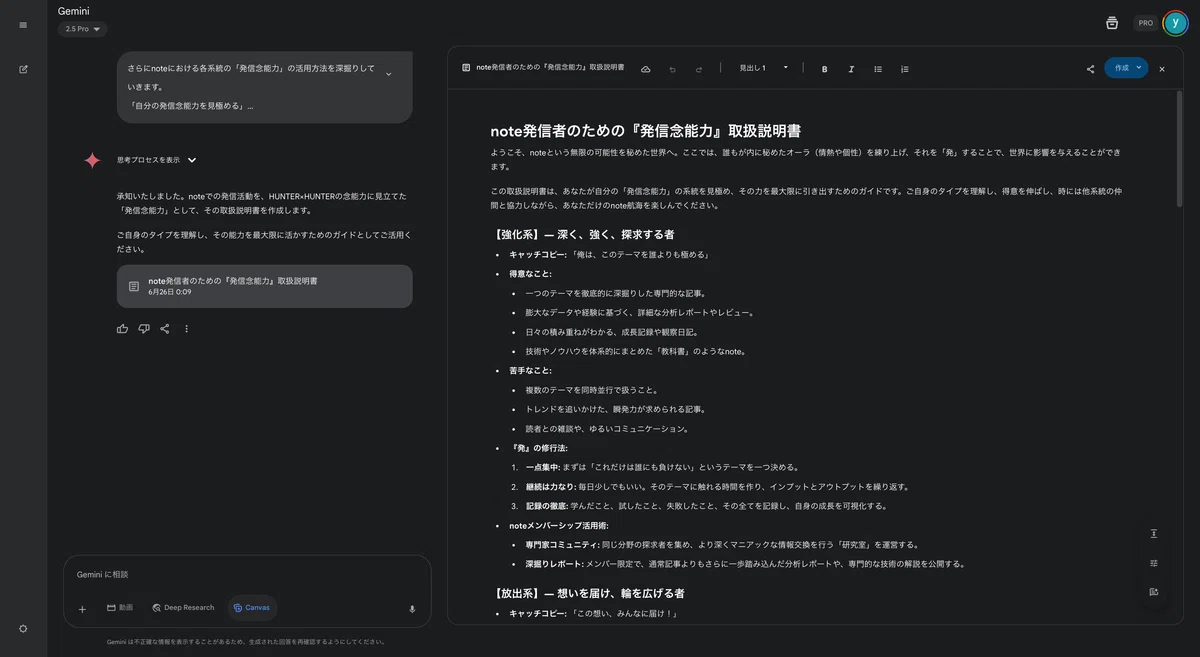Image resolution: width=1200 pixels, height=657 pixels.
Task: Start a new chat with the compose icon
Action: click(x=23, y=69)
